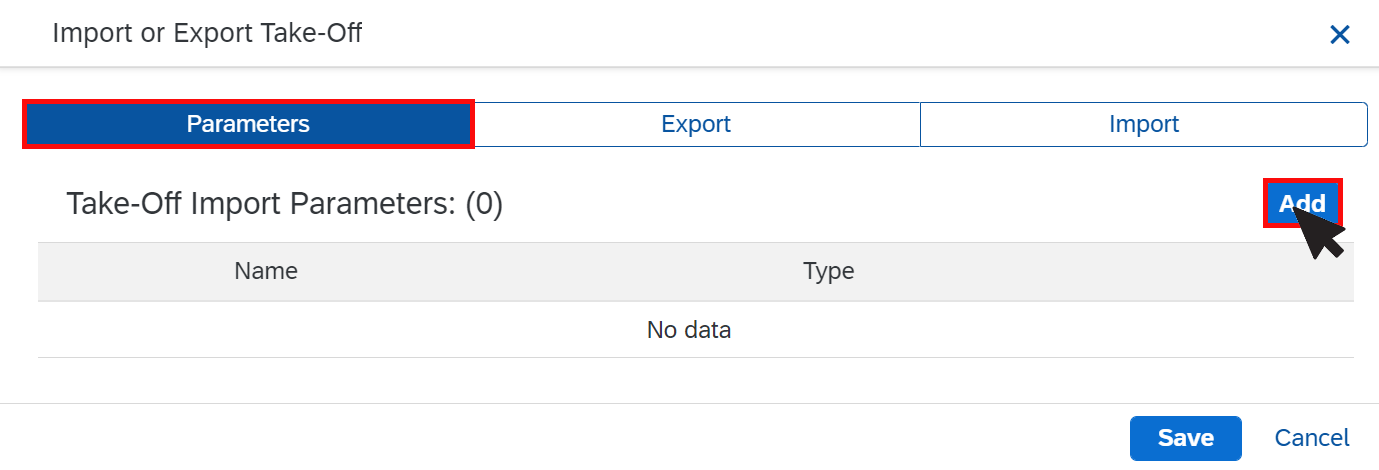The width and height of the screenshot is (1379, 470).
Task: Dismiss the dialog with the X icon
Action: point(1339,35)
